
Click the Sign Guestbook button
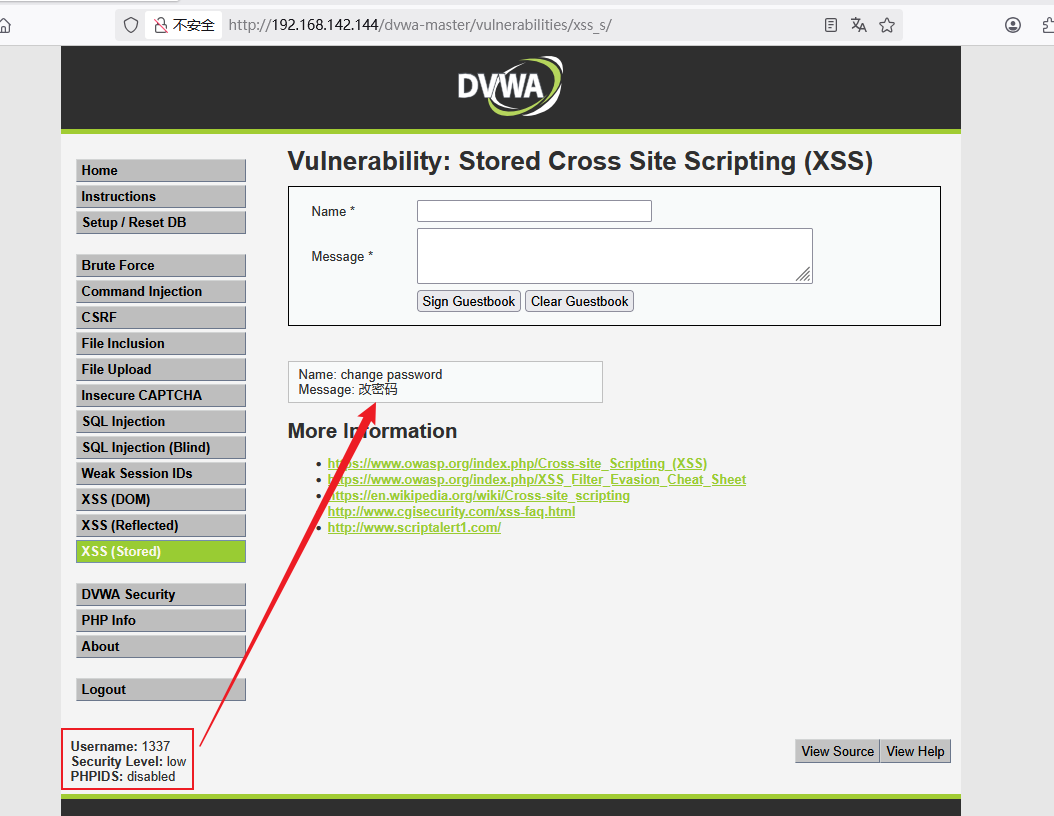click(x=469, y=301)
